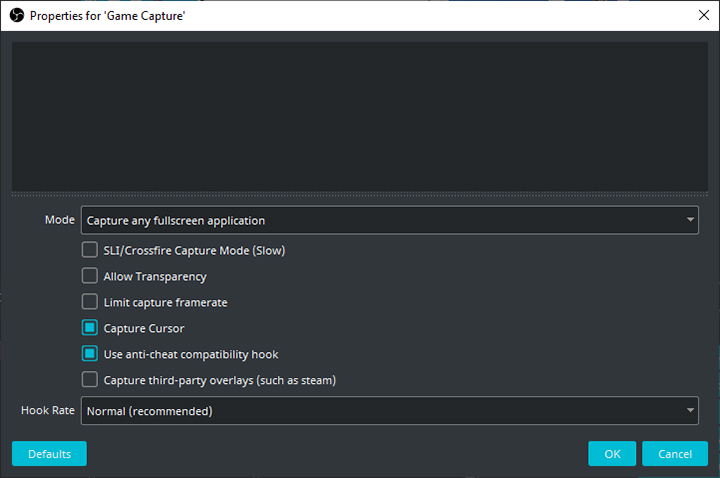The image size is (720, 478).
Task: Click the OBS logo icon in title bar
Action: click(17, 16)
